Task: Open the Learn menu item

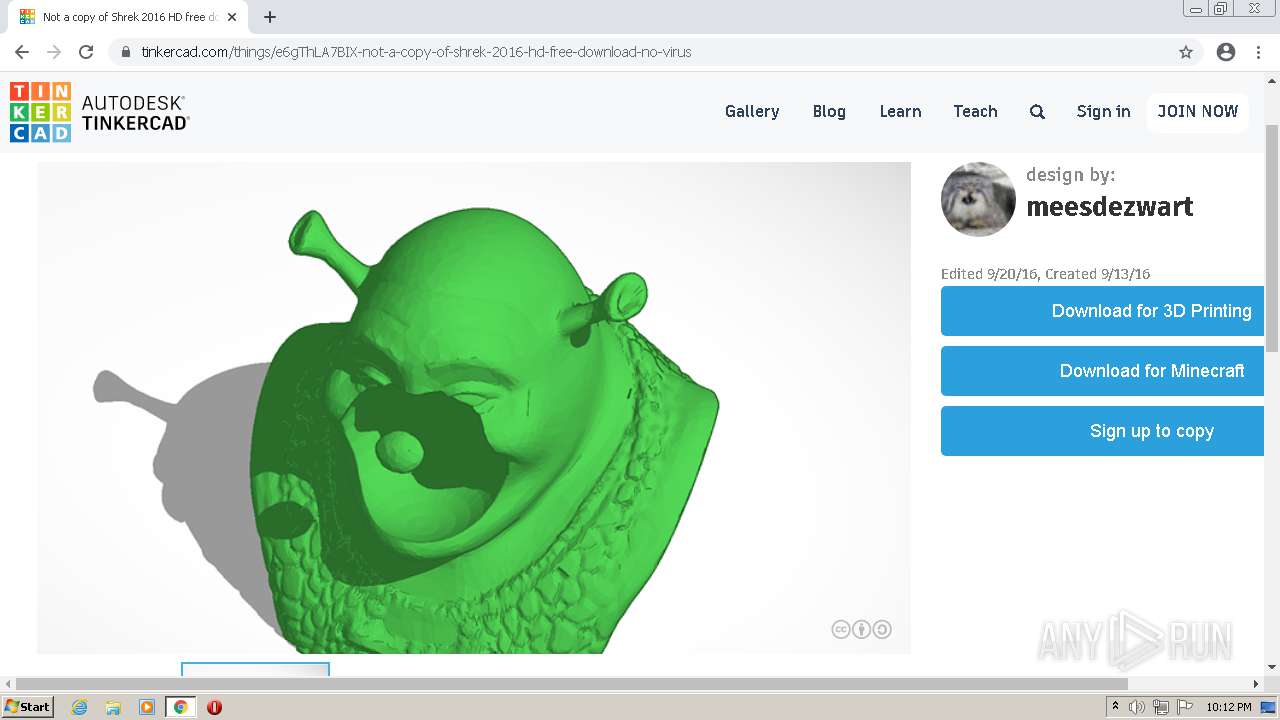Action: [900, 112]
